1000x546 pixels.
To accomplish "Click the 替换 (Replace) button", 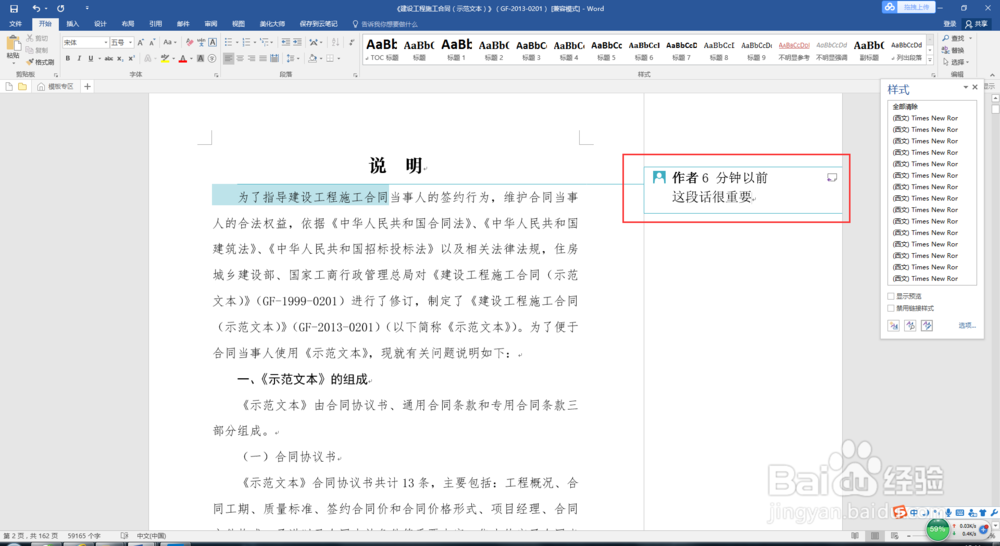I will [953, 50].
